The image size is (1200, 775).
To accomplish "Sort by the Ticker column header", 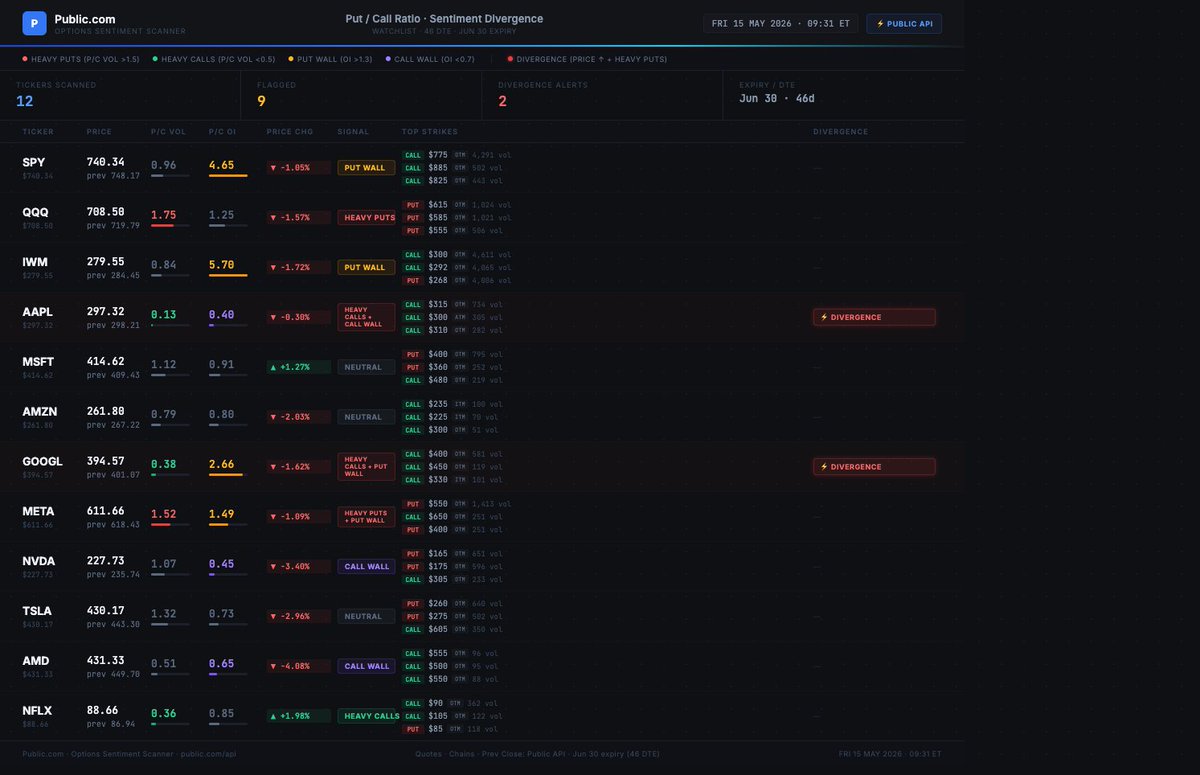I will coord(38,131).
